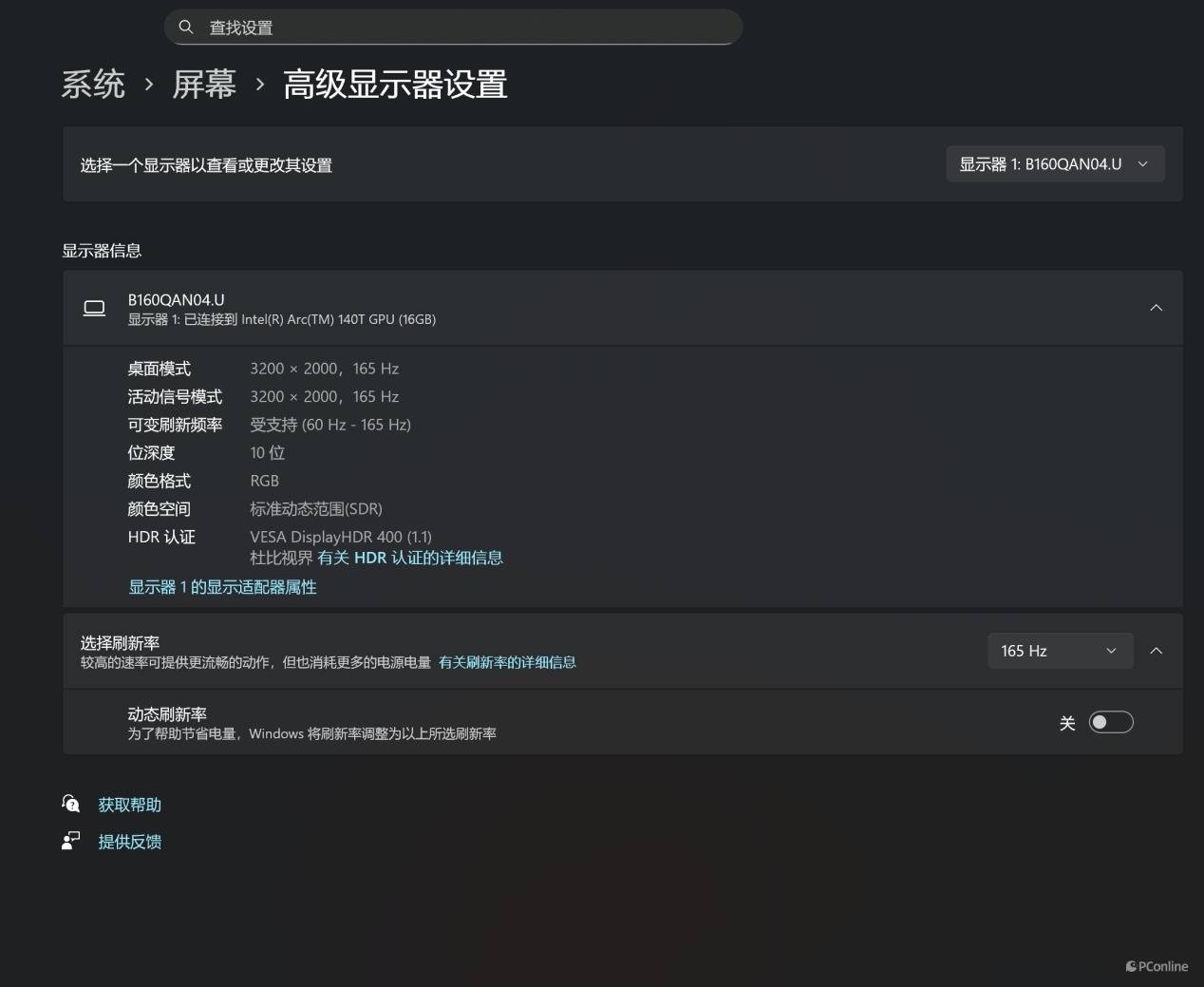Collapse the 选择刷新率 section with its chevron
1204x987 pixels.
point(1156,651)
